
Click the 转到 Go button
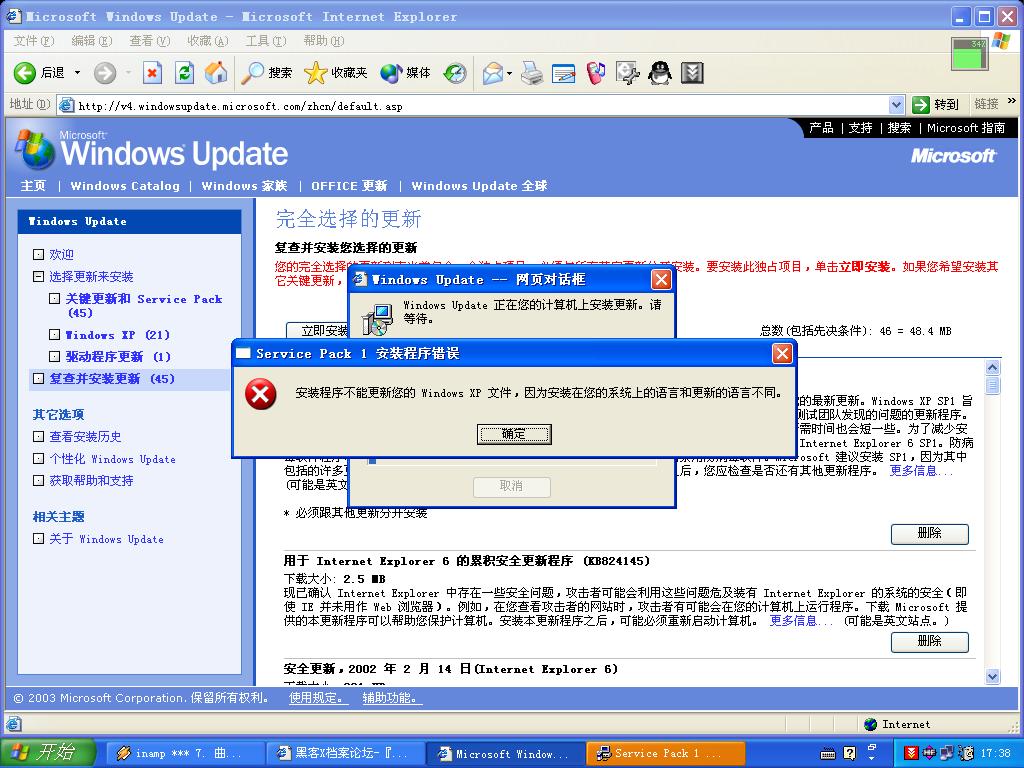[936, 104]
